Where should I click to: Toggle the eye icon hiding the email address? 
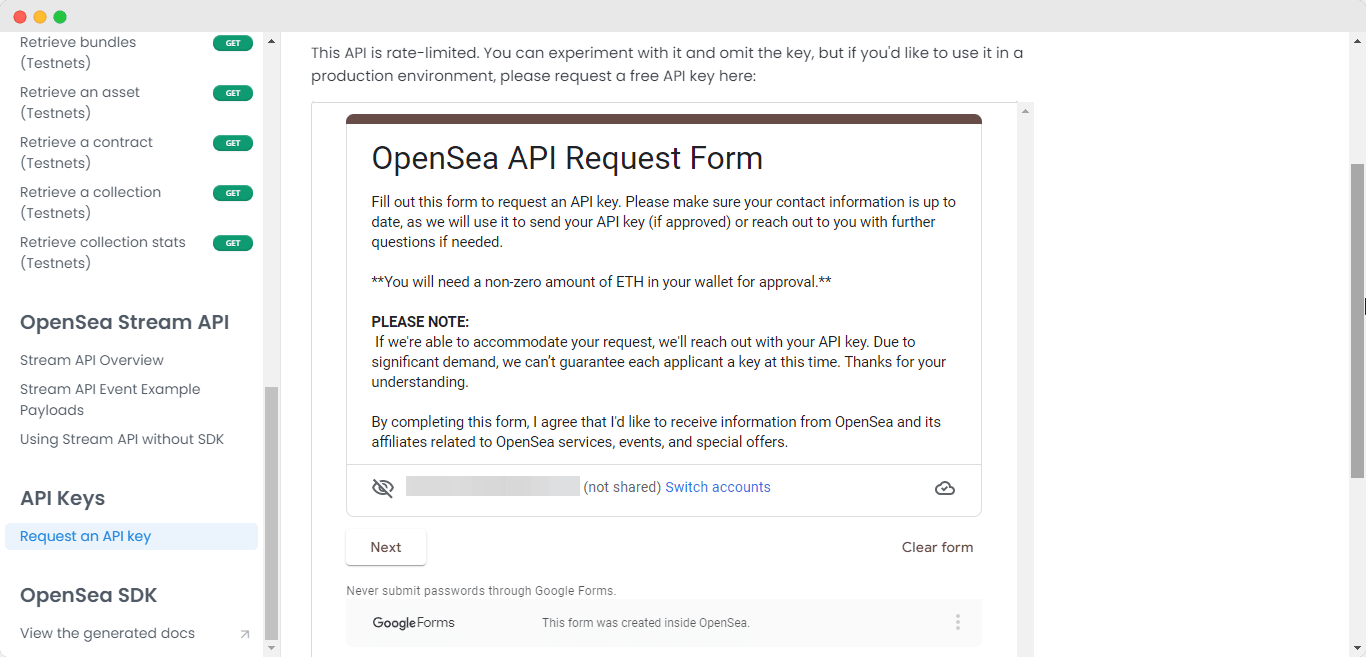(382, 487)
